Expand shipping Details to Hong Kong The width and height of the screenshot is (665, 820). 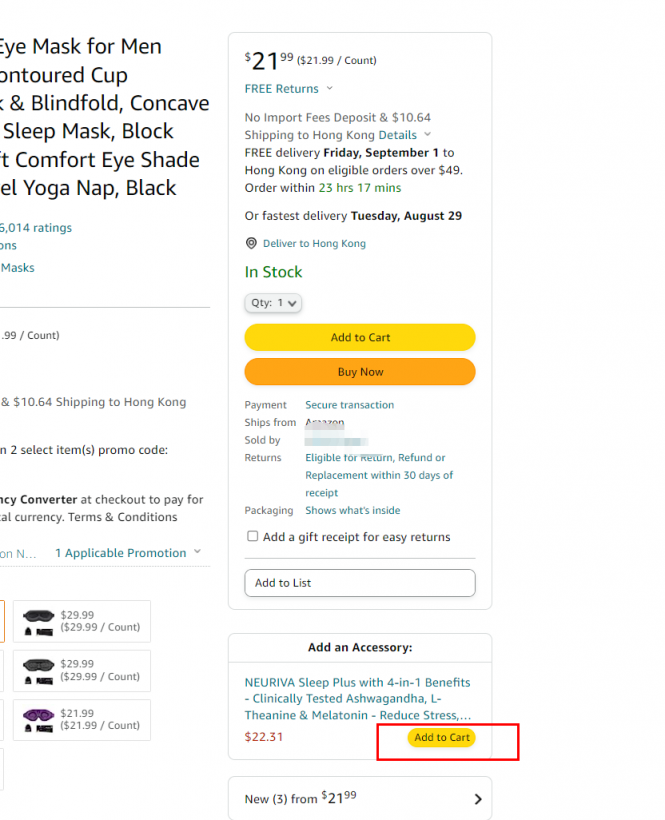(427, 135)
